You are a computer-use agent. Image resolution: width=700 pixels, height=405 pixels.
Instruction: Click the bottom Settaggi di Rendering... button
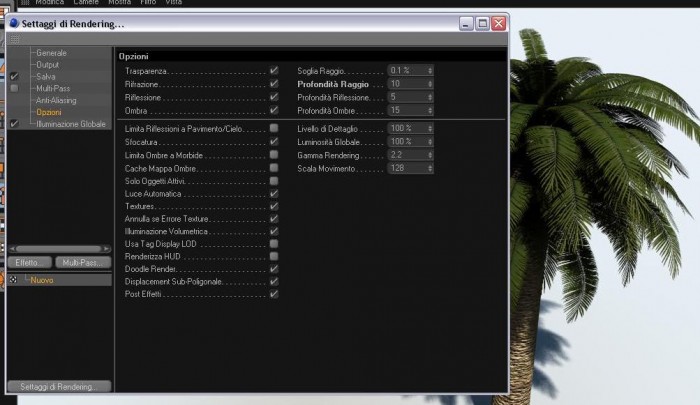click(x=59, y=387)
